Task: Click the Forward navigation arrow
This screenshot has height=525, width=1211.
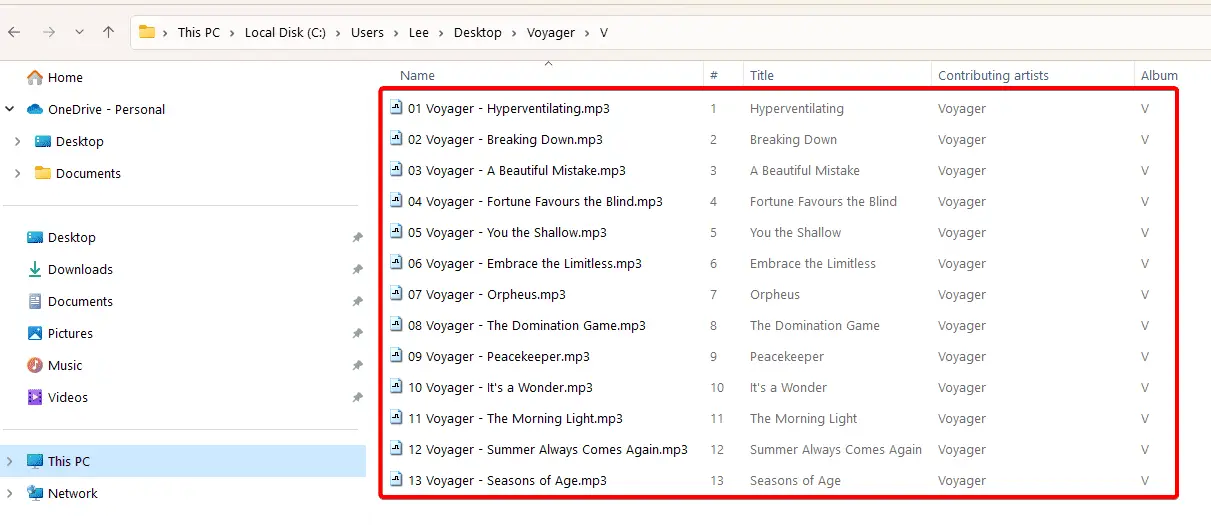Action: click(x=48, y=32)
